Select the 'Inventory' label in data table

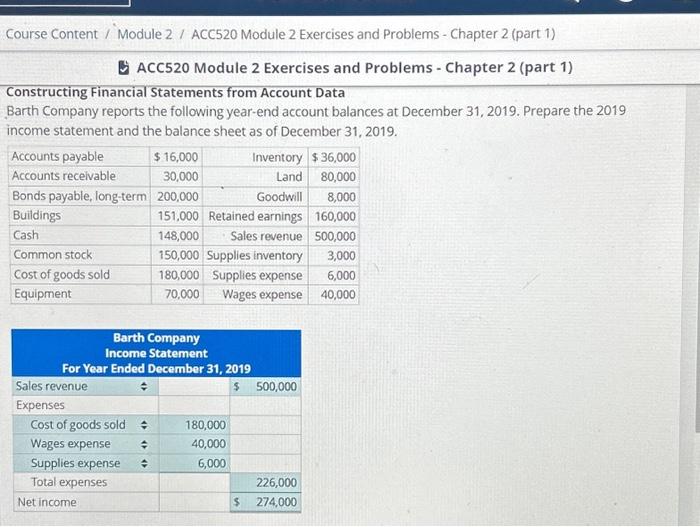[x=277, y=157]
